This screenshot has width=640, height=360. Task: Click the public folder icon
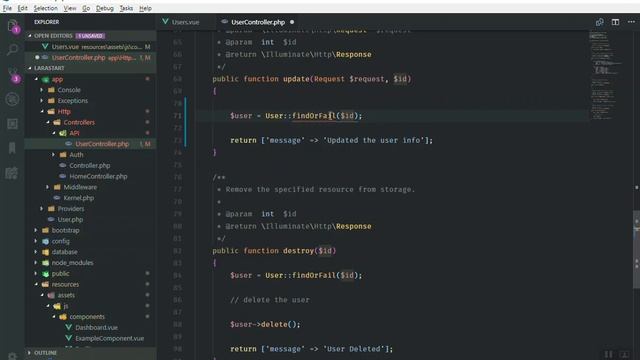(46, 273)
